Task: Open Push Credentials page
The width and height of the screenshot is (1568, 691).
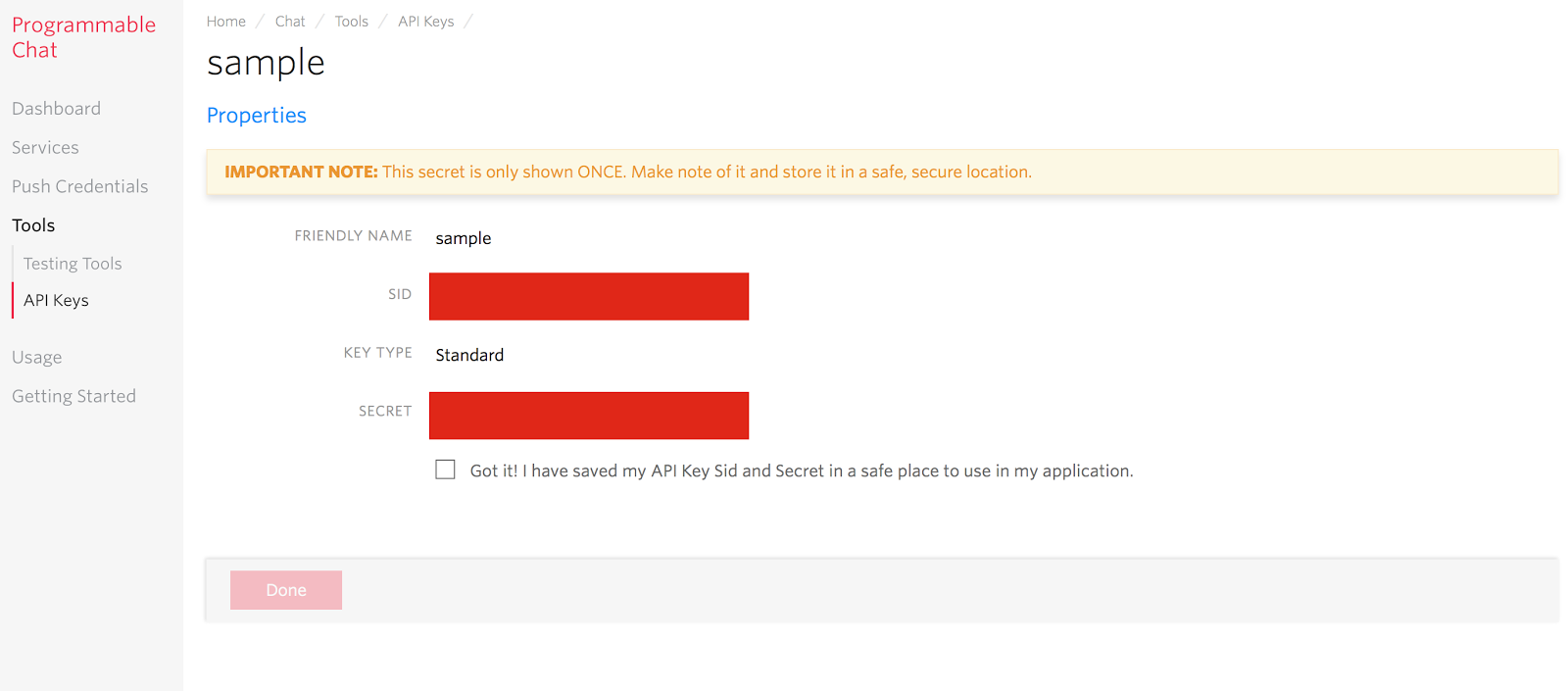Action: point(79,186)
